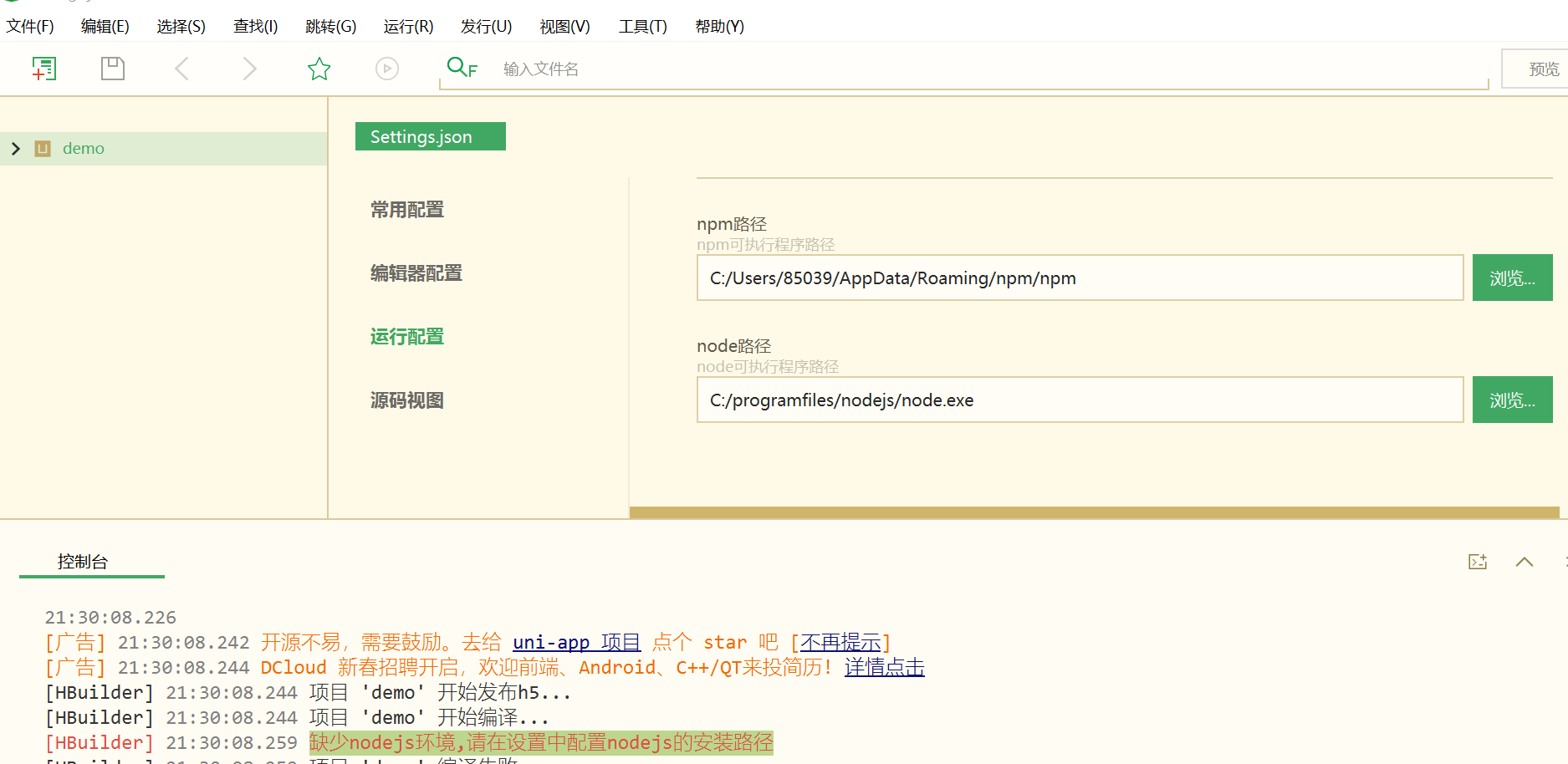The height and width of the screenshot is (764, 1568).
Task: Open the 工具(T) menu
Action: tap(643, 27)
